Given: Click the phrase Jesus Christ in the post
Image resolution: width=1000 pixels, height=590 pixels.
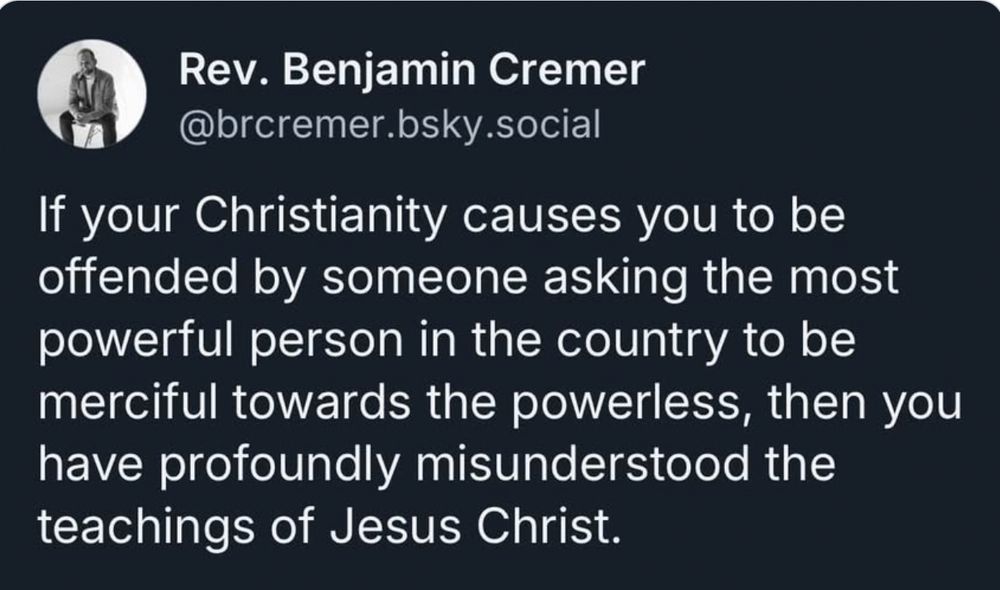Looking at the screenshot, I should click(x=475, y=527).
